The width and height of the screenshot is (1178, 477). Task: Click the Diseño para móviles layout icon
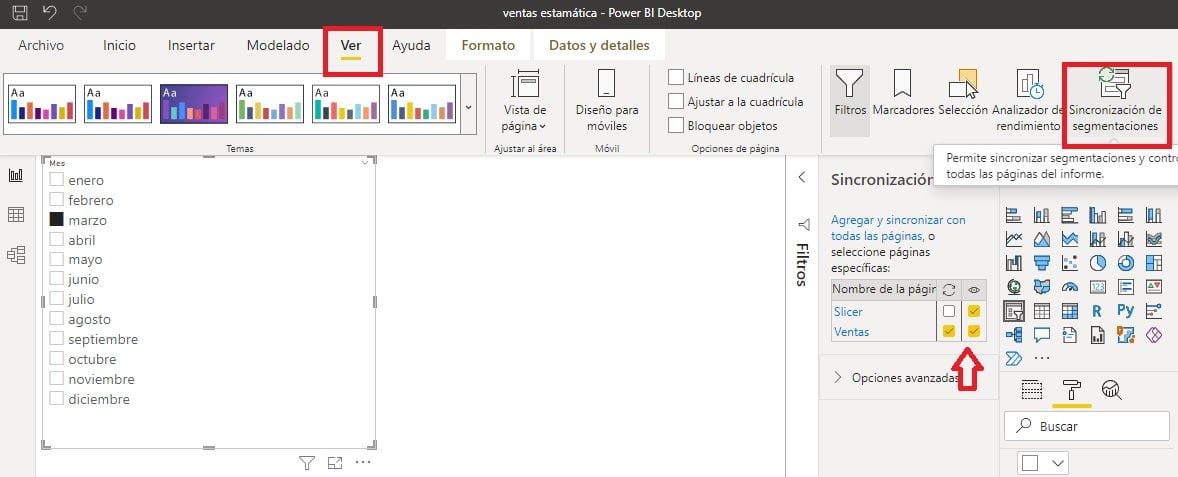607,100
